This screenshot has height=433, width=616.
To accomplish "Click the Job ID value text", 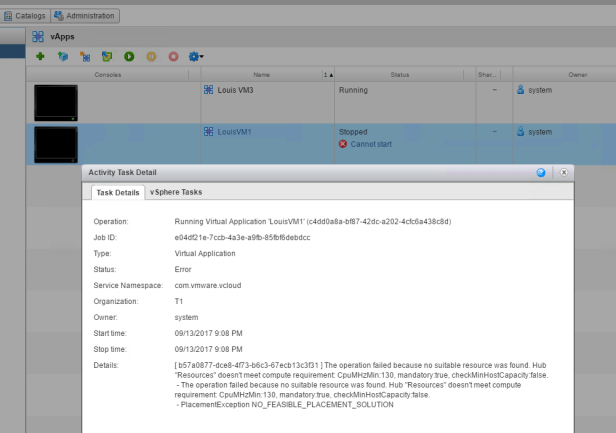I will [x=242, y=238].
